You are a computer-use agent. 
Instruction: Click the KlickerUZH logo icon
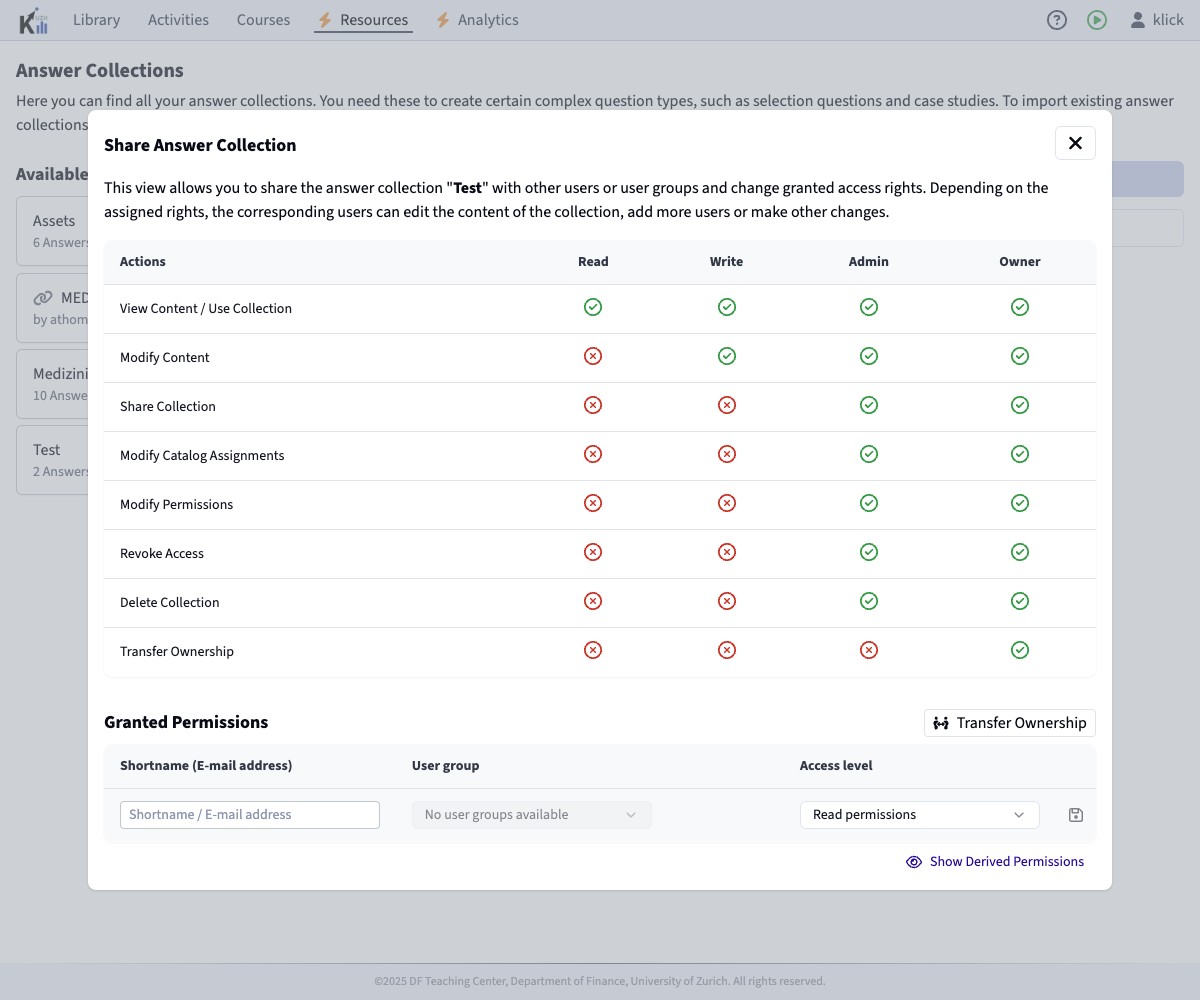click(33, 20)
